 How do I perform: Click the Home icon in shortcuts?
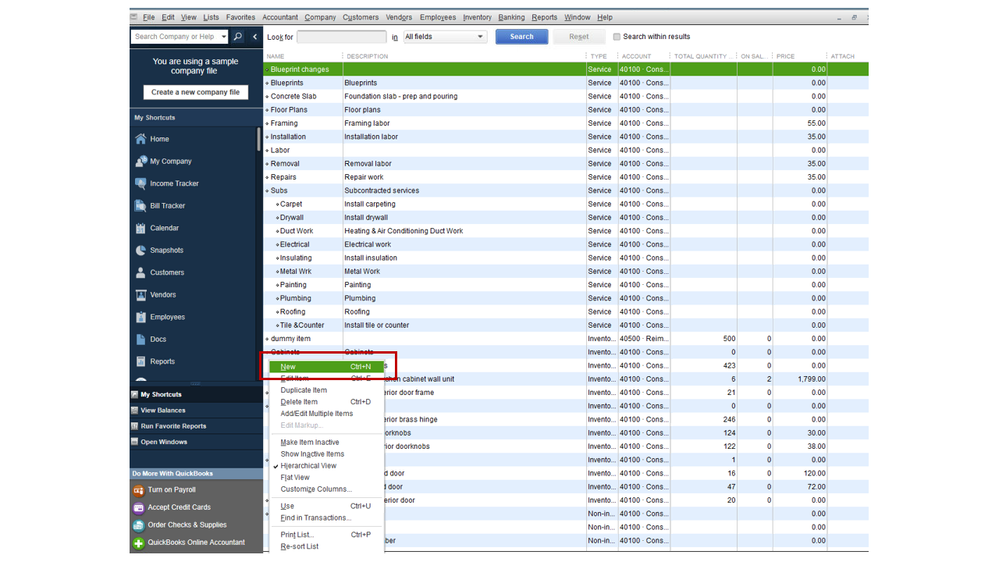141,139
